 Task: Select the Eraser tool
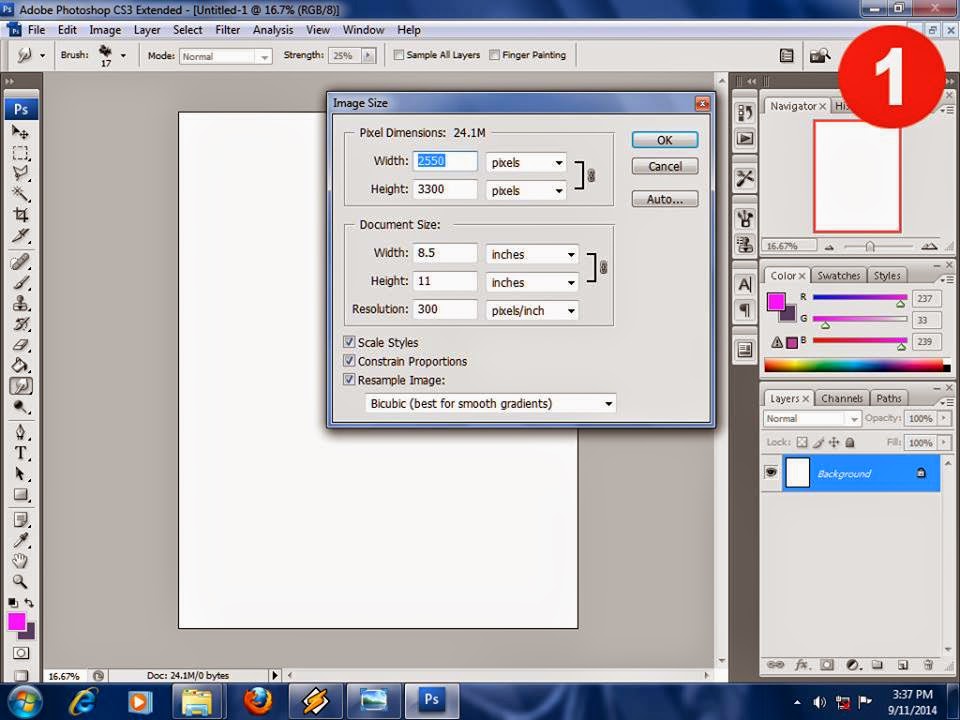(x=20, y=345)
